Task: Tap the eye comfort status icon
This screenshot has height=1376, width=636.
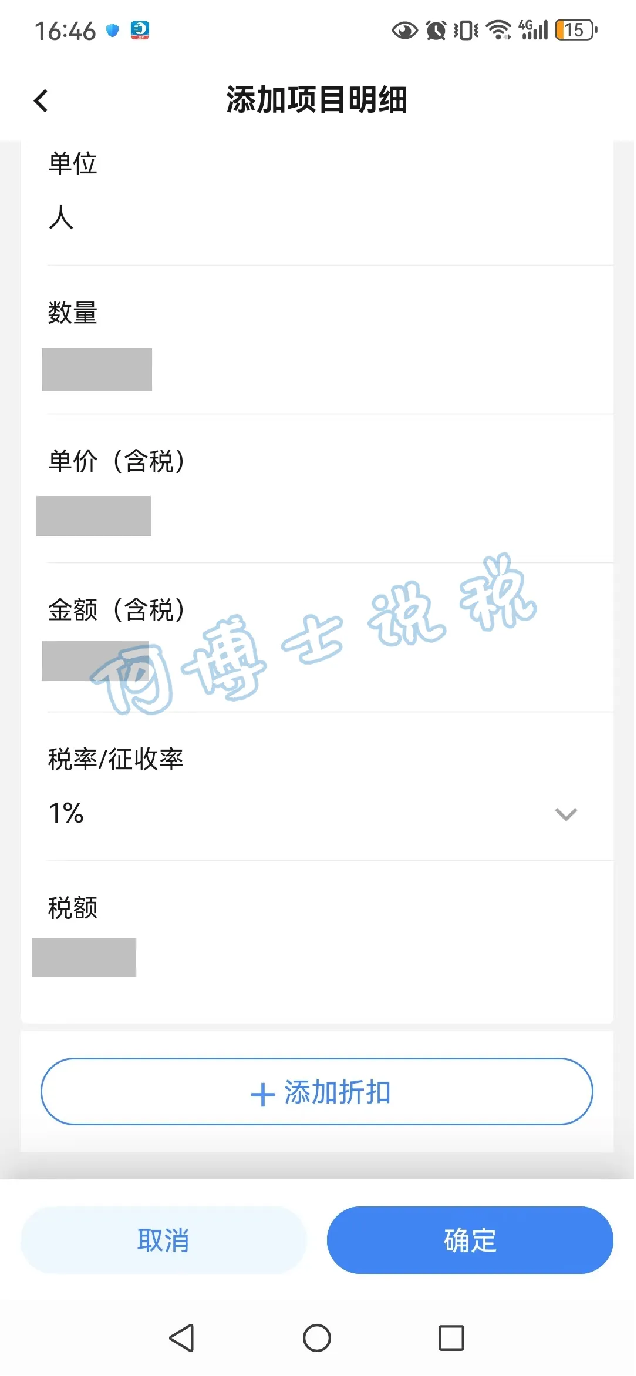Action: 405,30
